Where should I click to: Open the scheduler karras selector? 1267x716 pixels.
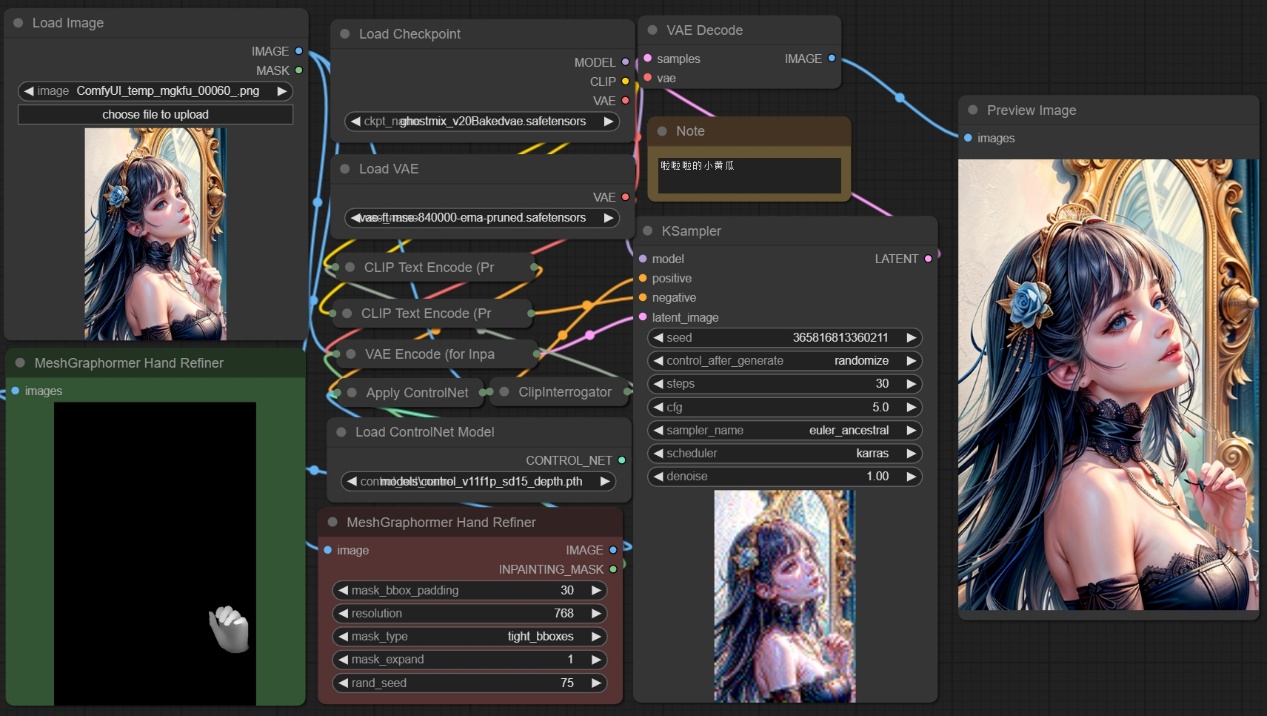pyautogui.click(x=784, y=454)
